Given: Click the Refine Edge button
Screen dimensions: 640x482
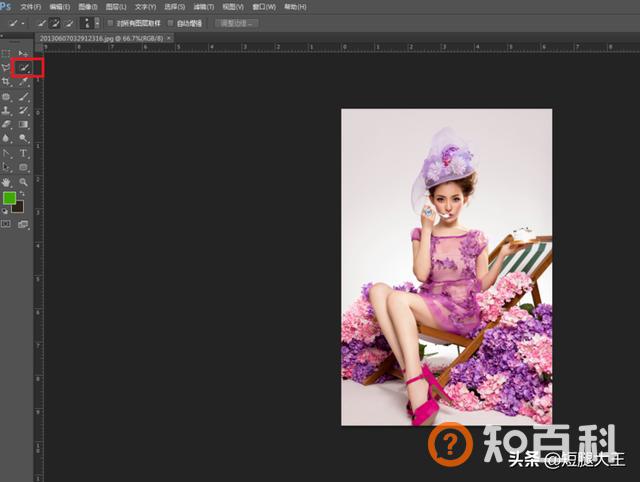Looking at the screenshot, I should click(237, 23).
